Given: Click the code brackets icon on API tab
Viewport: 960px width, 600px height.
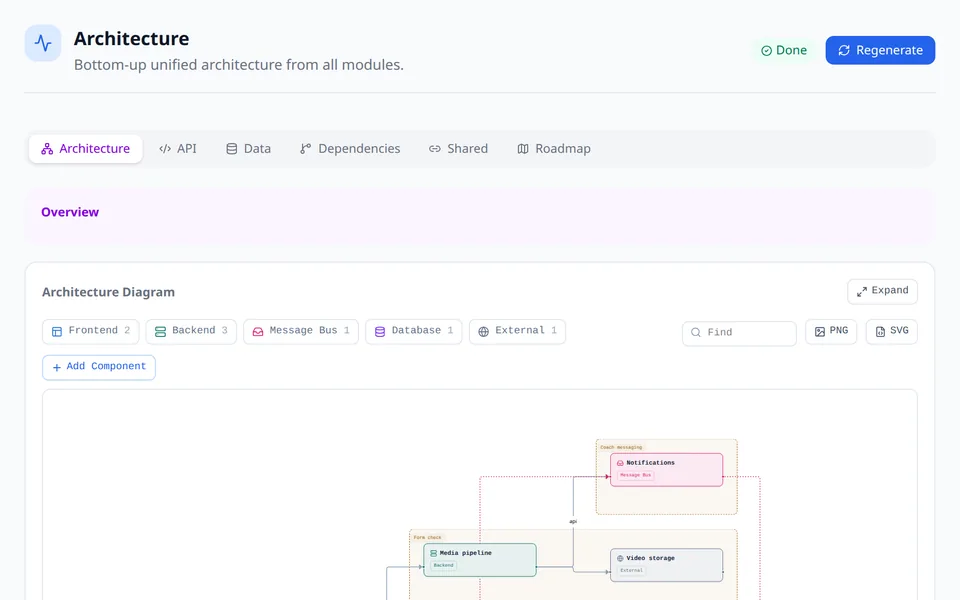Looking at the screenshot, I should pyautogui.click(x=165, y=149).
